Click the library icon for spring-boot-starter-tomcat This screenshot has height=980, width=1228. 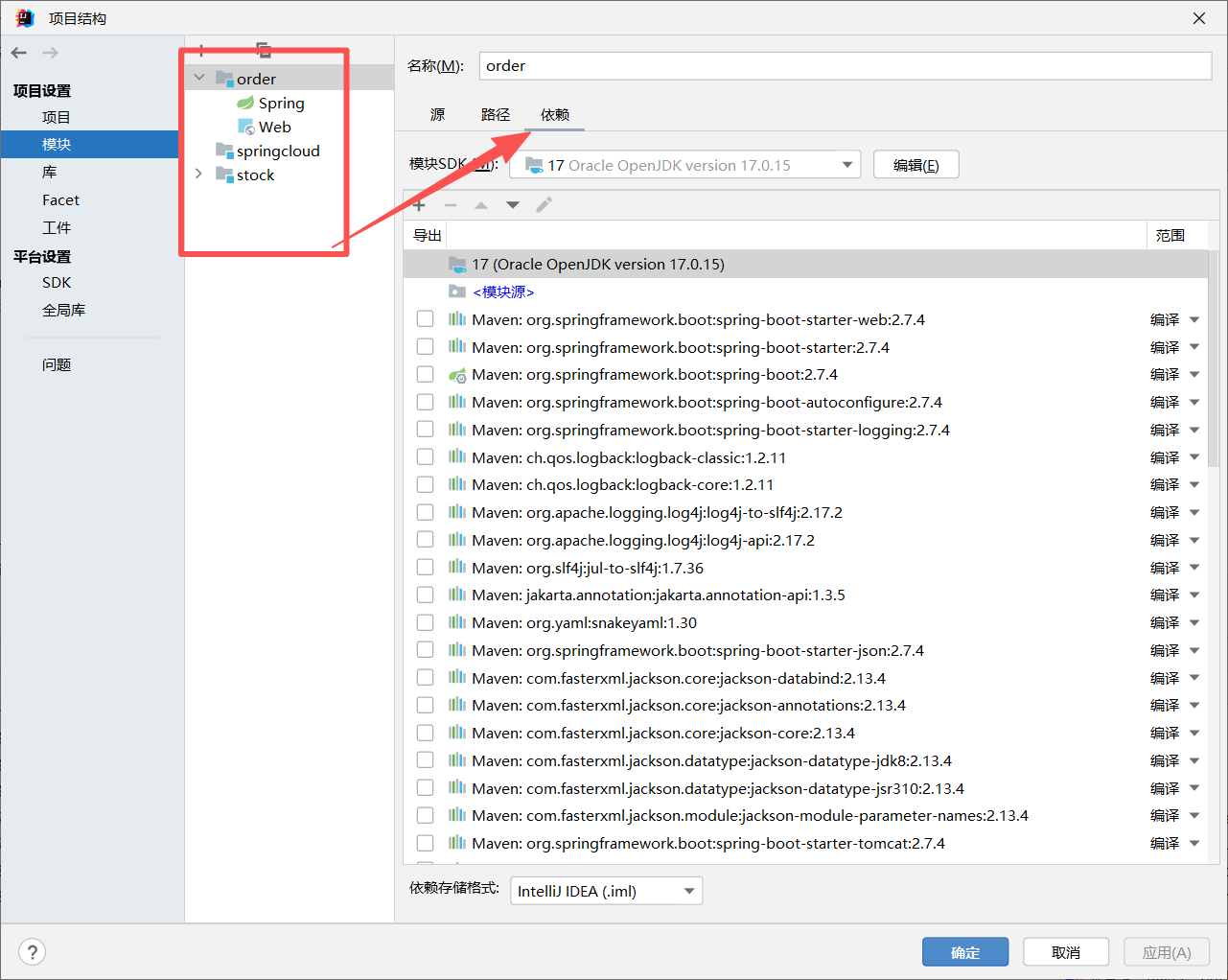457,843
